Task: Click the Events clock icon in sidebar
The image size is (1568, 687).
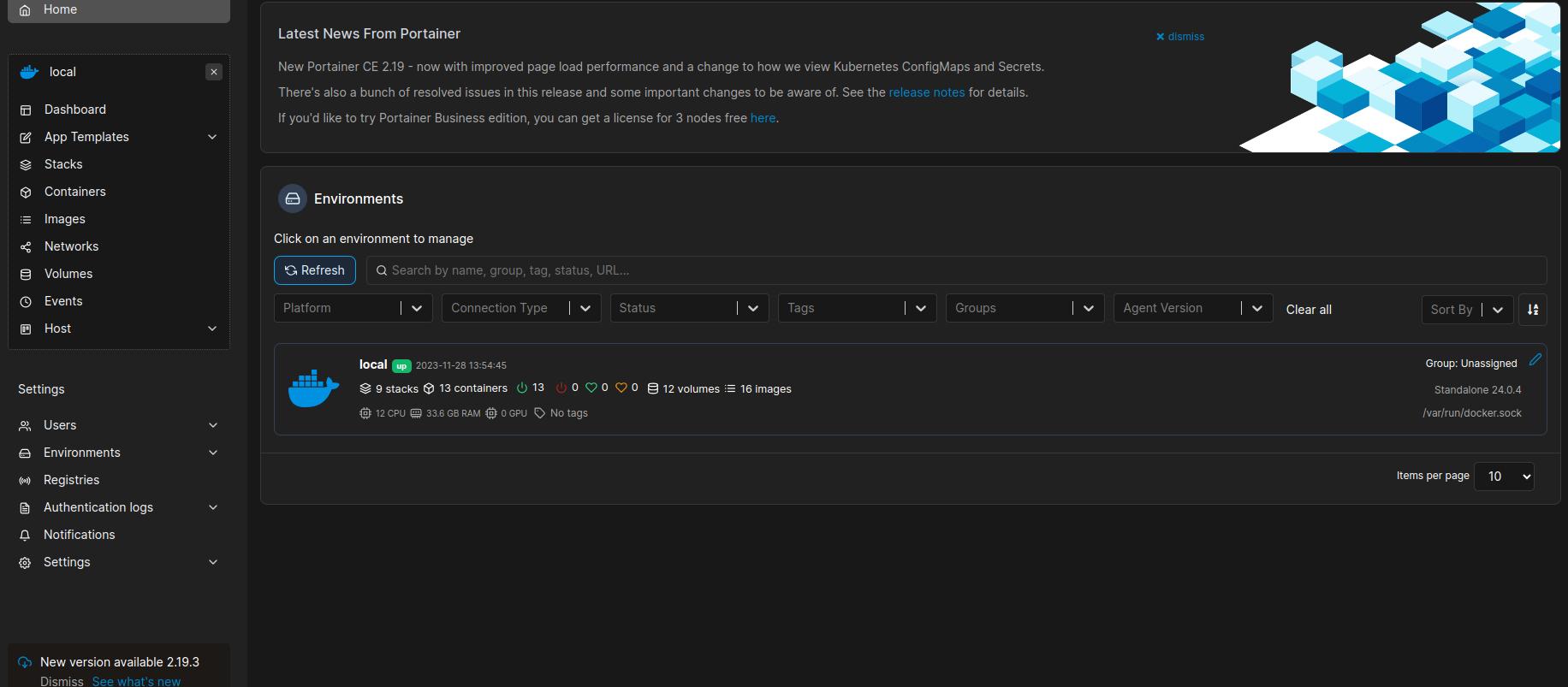Action: click(26, 302)
